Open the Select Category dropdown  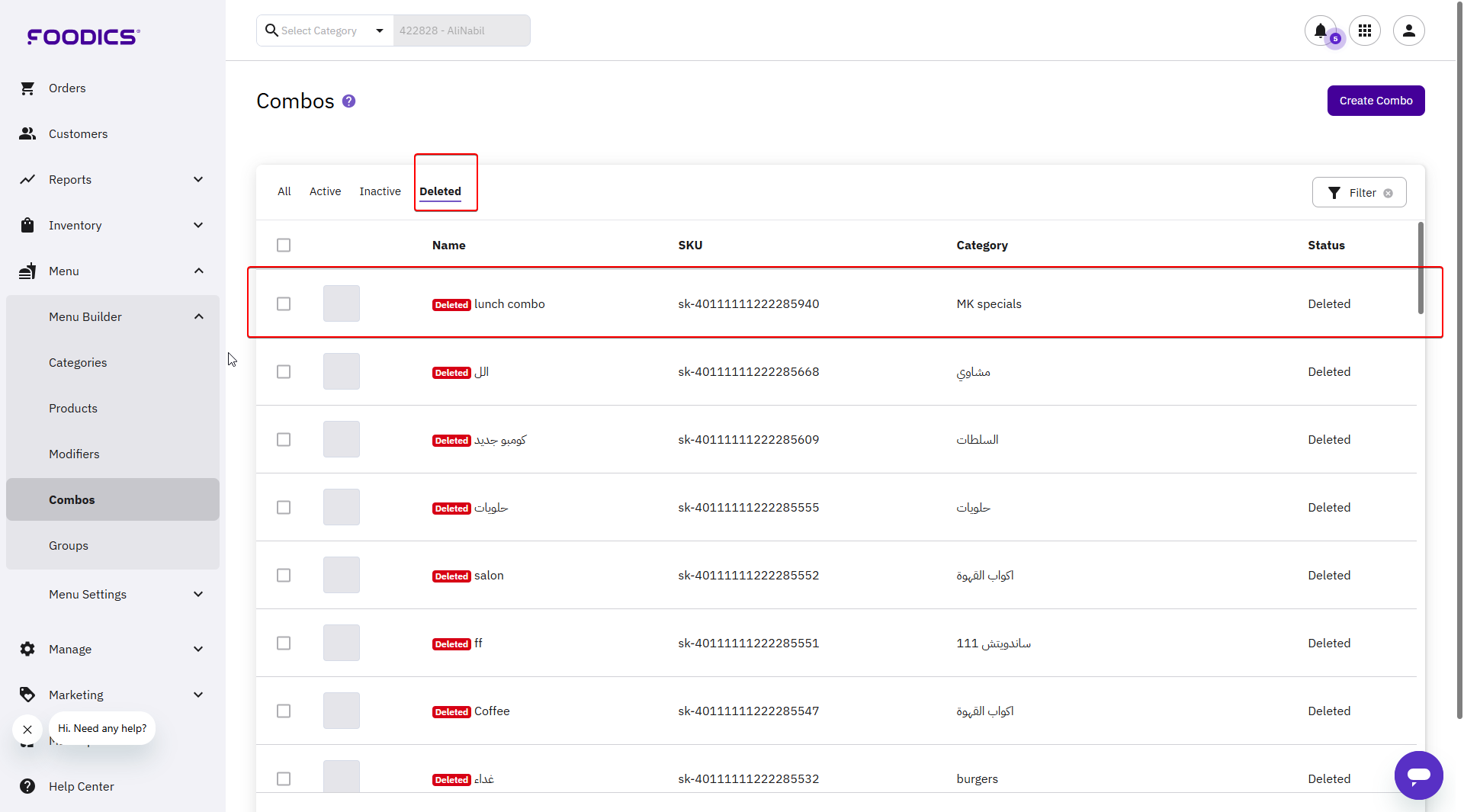(x=326, y=30)
